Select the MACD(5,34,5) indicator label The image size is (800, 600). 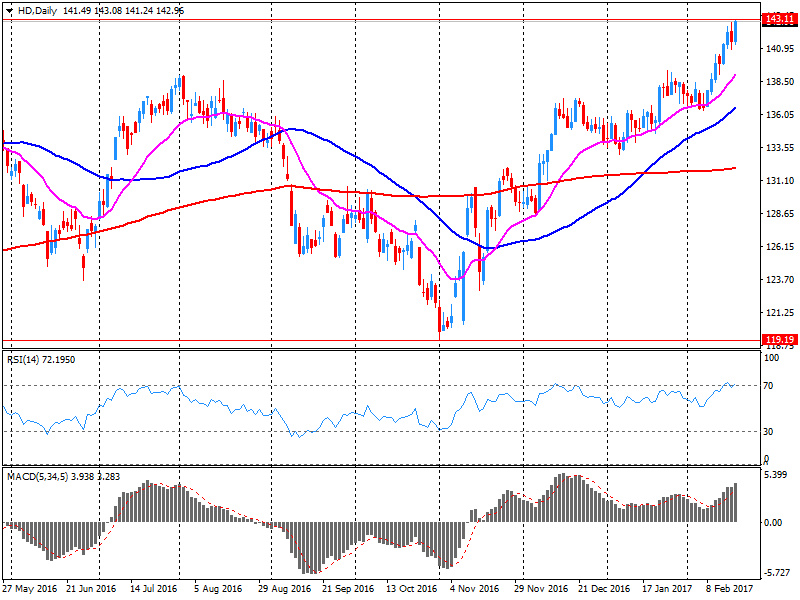tap(63, 477)
